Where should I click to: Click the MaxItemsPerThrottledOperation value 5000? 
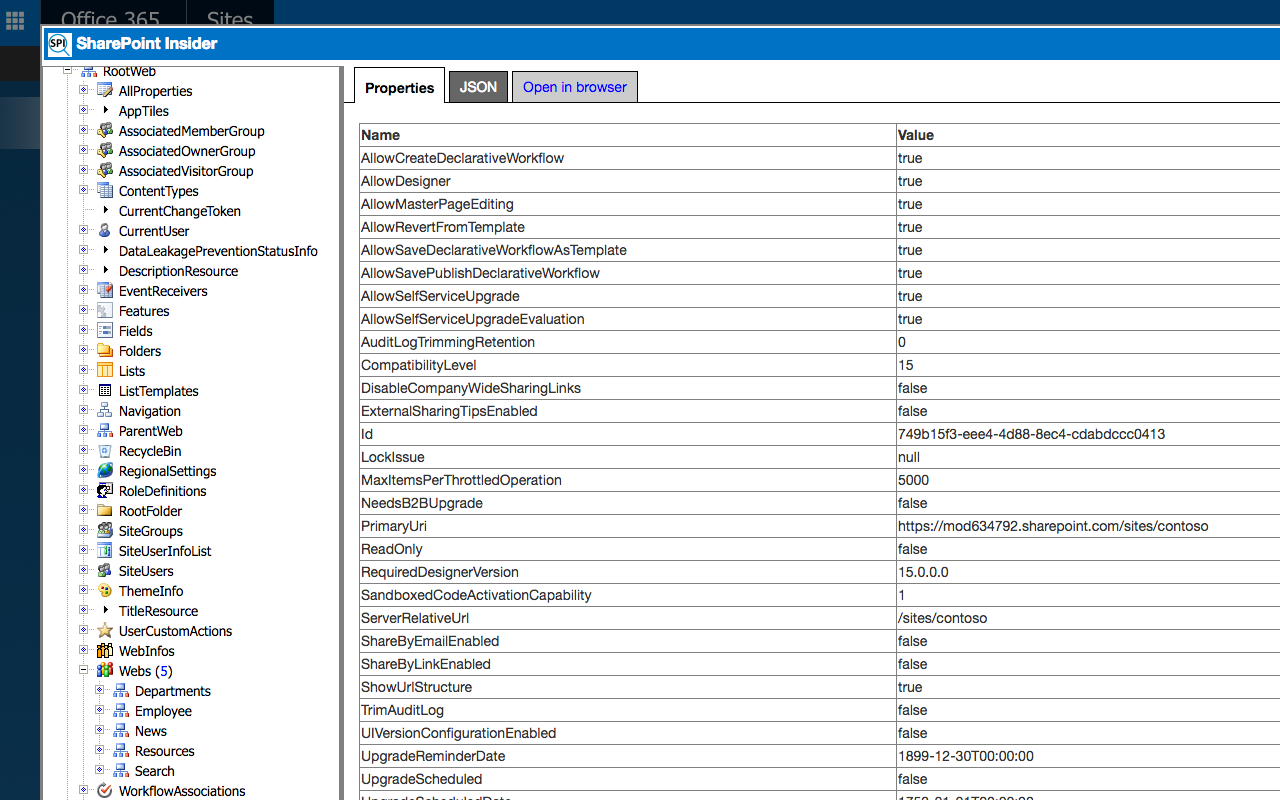[913, 480]
